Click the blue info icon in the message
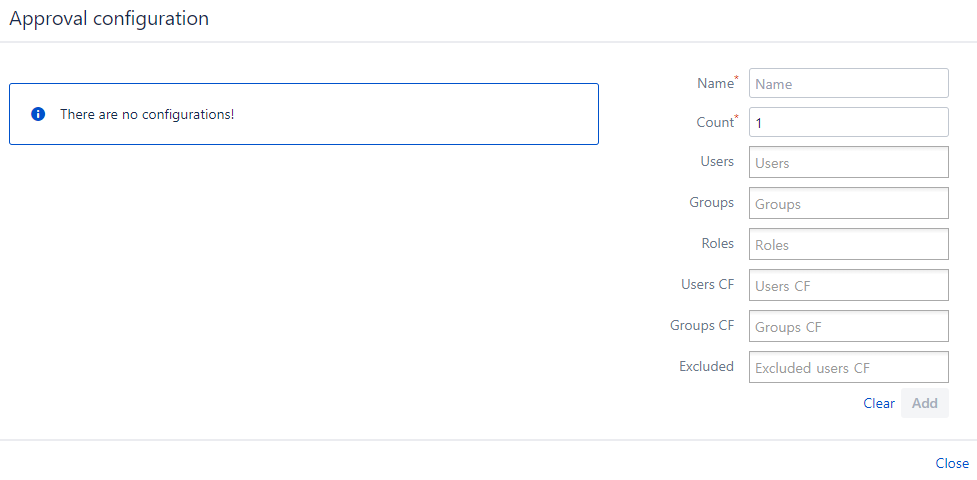This screenshot has height=480, width=977. [x=38, y=114]
